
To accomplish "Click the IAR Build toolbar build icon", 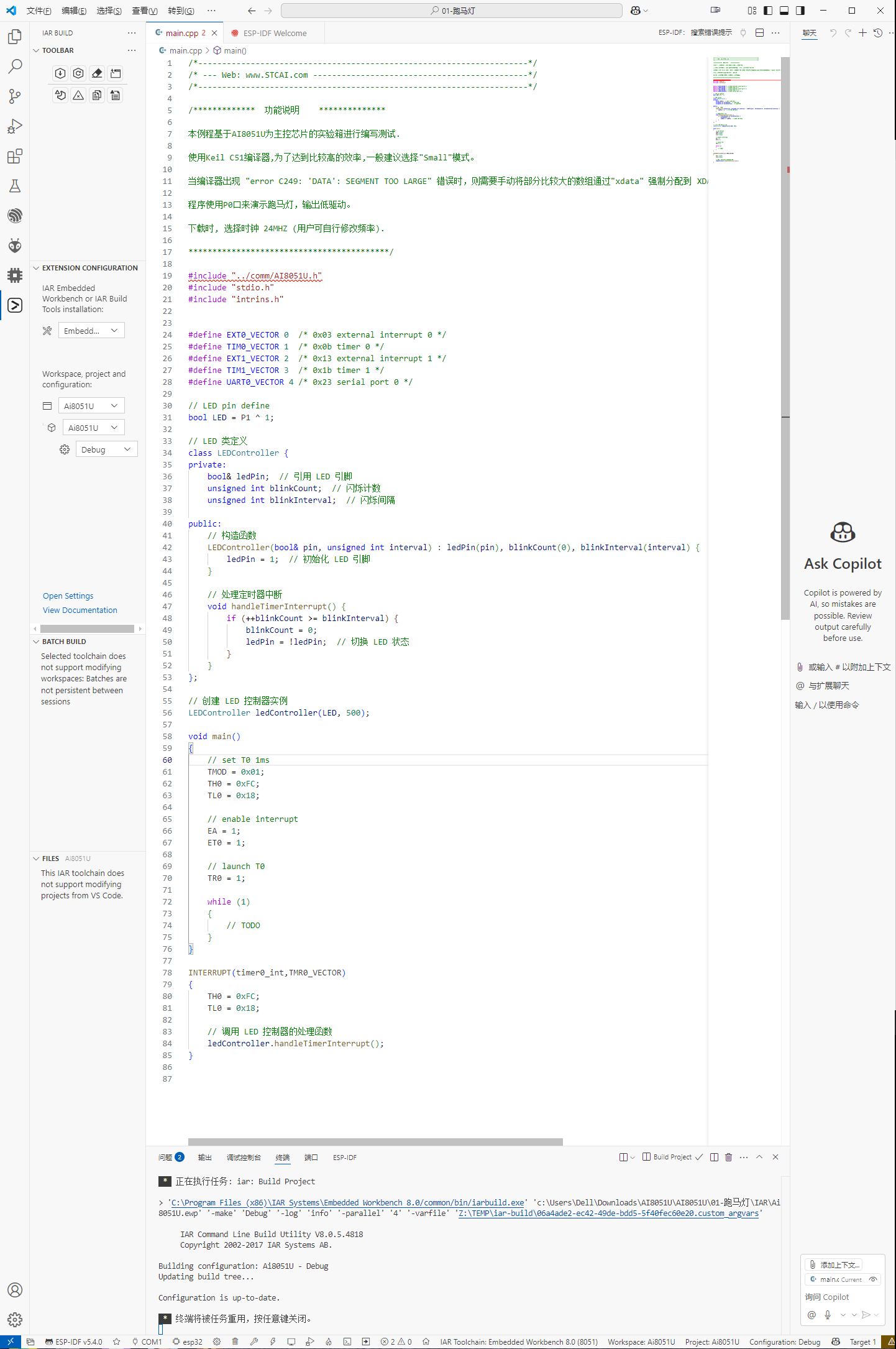I will (60, 73).
